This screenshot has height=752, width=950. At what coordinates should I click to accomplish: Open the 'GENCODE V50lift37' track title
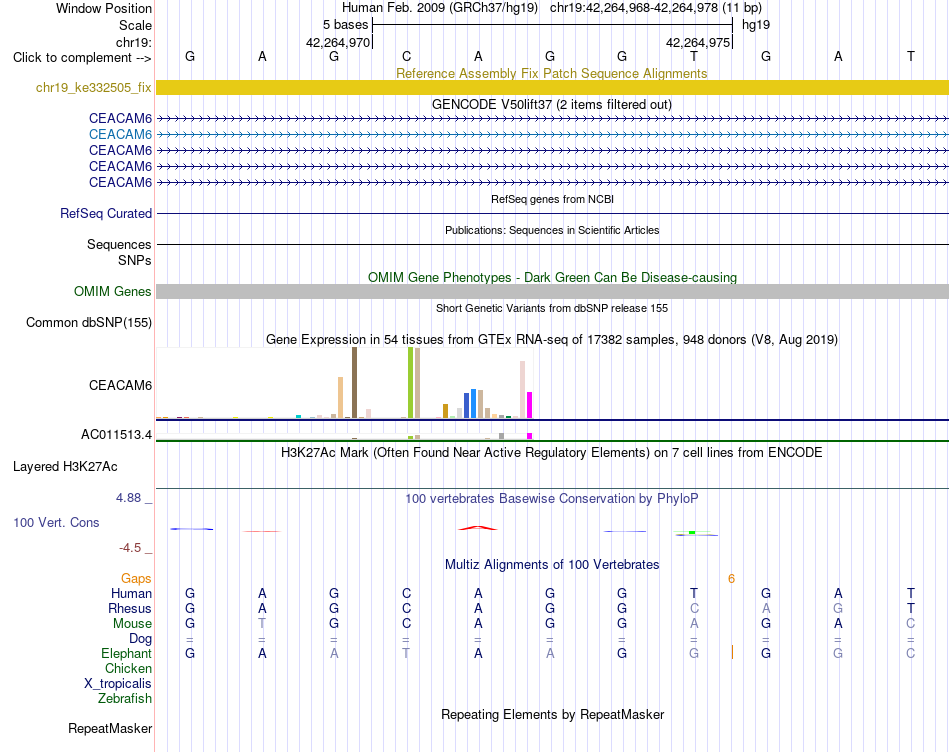tap(552, 104)
